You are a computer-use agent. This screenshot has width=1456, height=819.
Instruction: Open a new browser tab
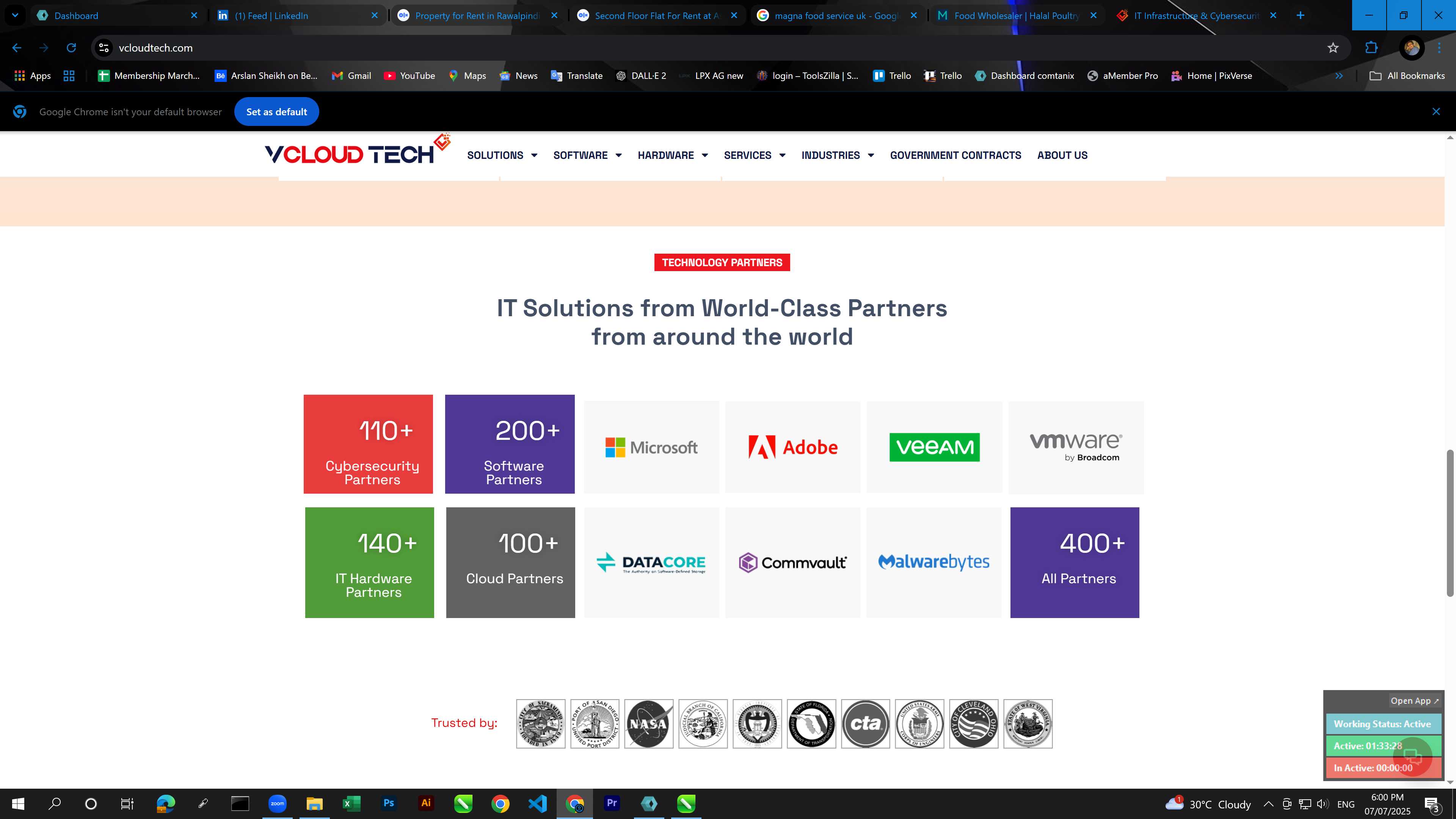coord(1300,15)
